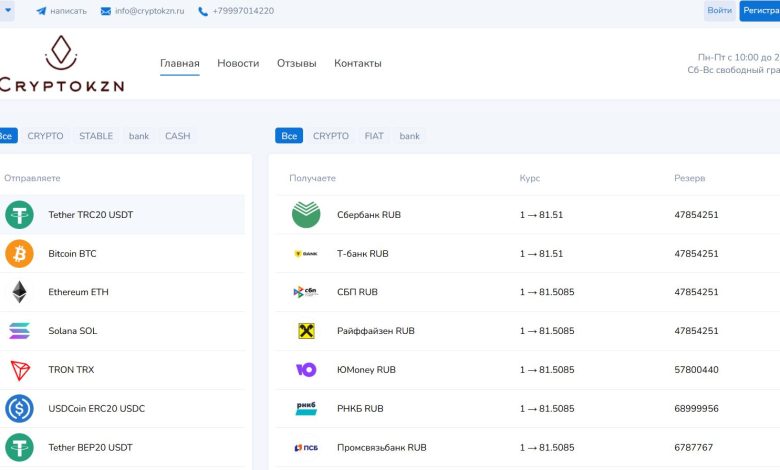
Task: Choose Райффайзен RUB to receive
Action: pos(528,331)
